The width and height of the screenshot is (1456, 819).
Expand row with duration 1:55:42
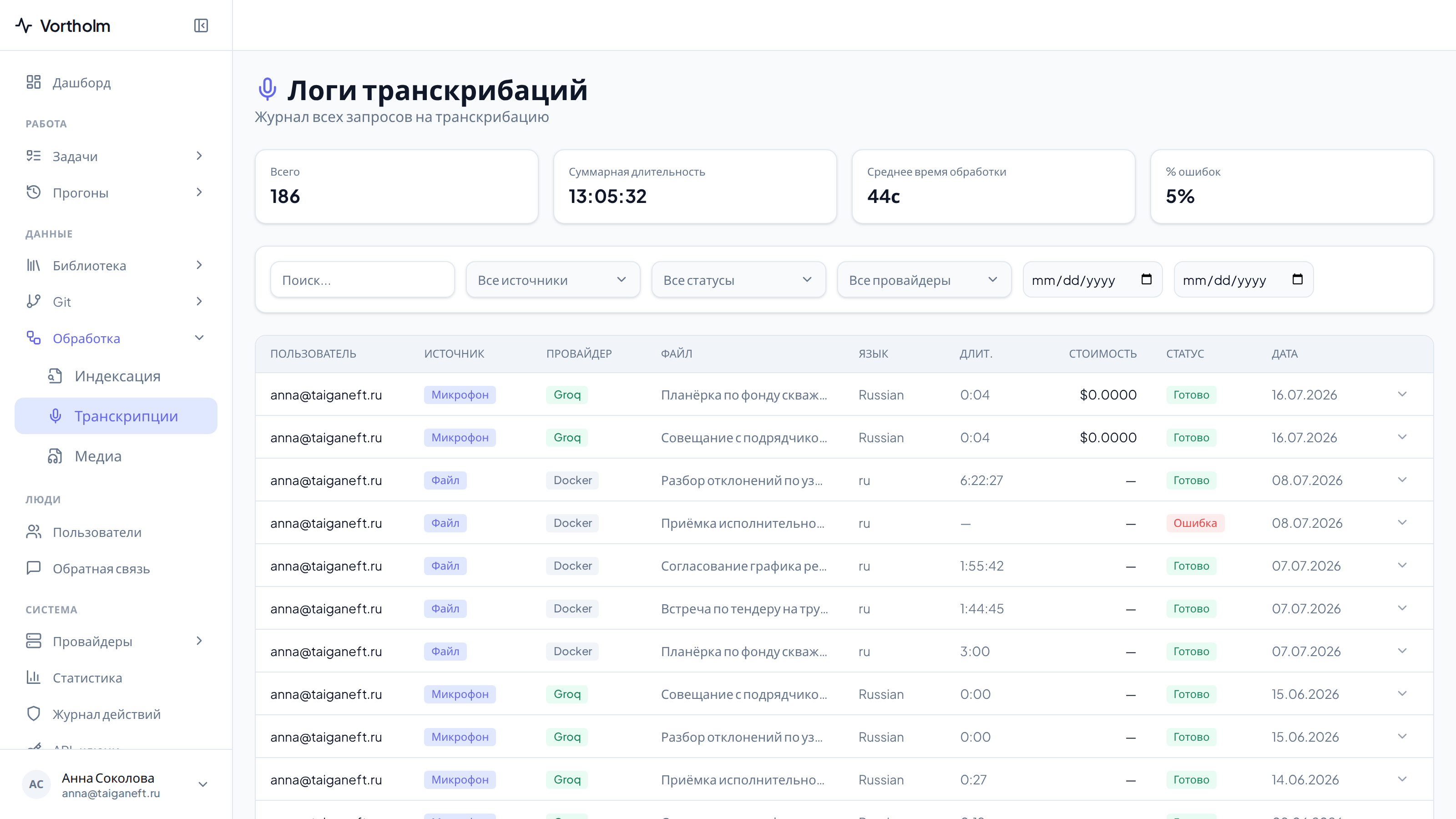click(1402, 566)
